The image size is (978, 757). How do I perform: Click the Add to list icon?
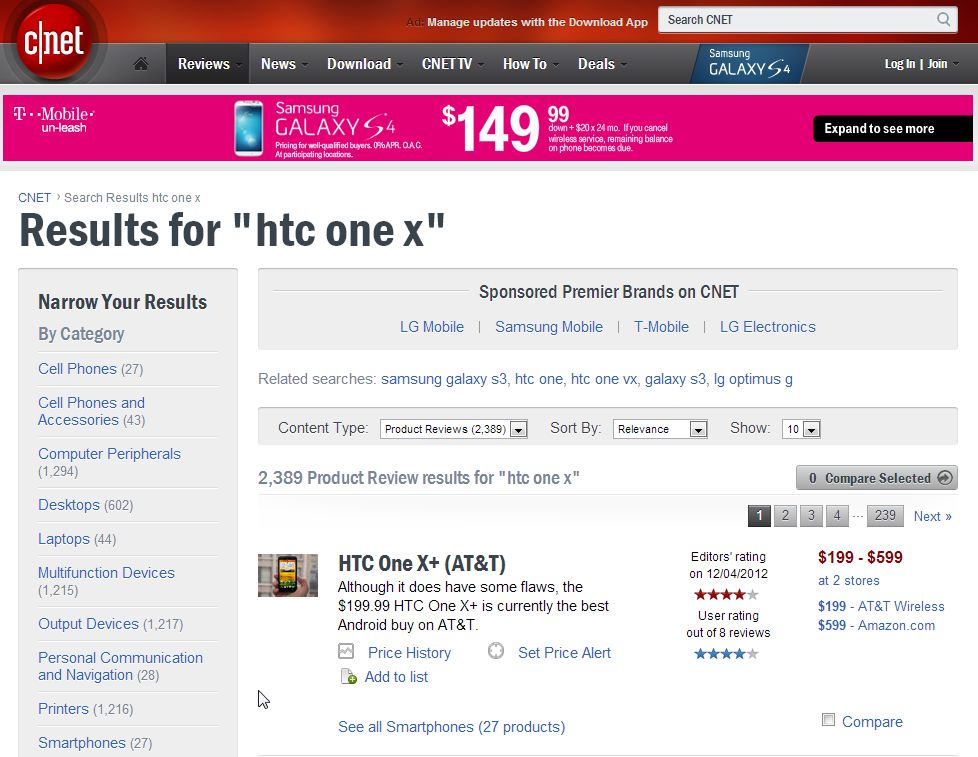tap(348, 676)
